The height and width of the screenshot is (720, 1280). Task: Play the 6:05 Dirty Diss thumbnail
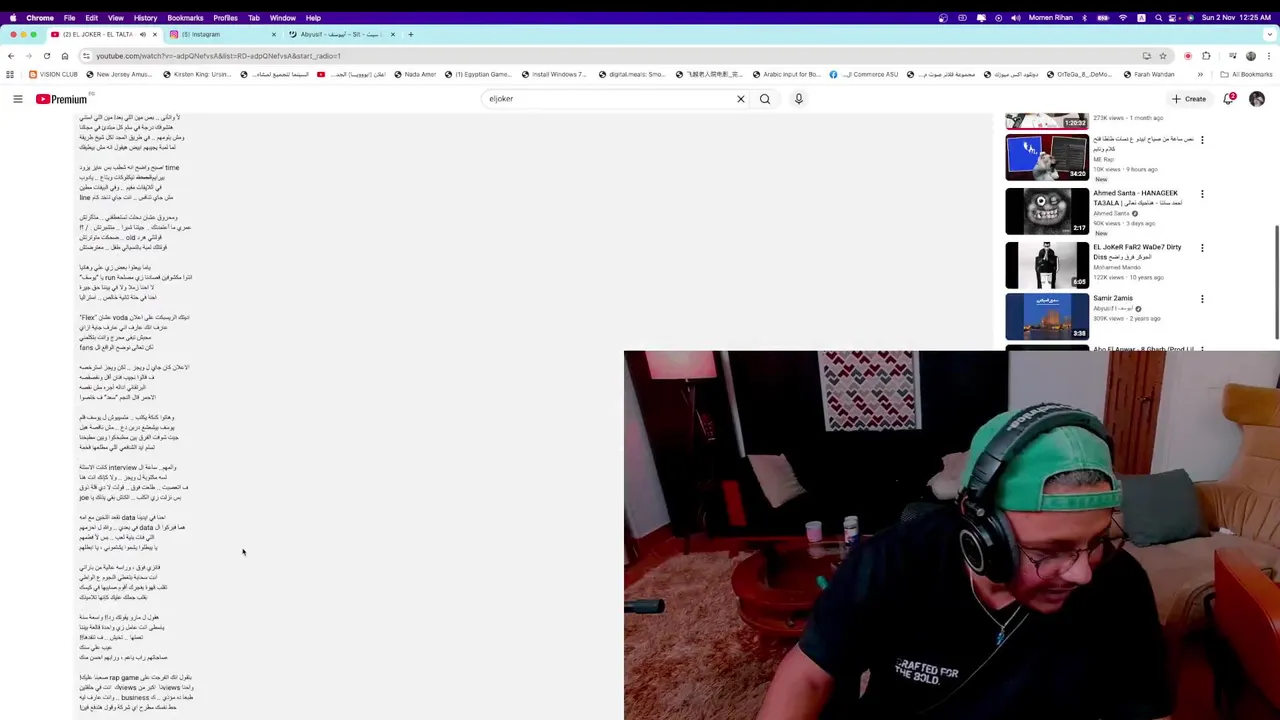1047,265
